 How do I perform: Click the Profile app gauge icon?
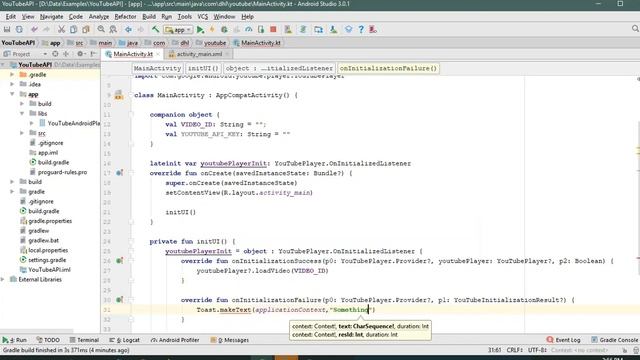coord(249,29)
